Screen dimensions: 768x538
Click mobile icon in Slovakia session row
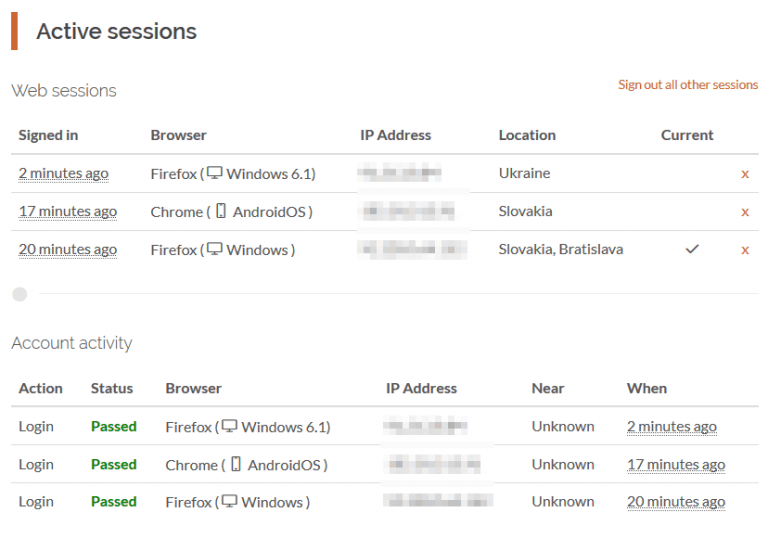[x=221, y=211]
